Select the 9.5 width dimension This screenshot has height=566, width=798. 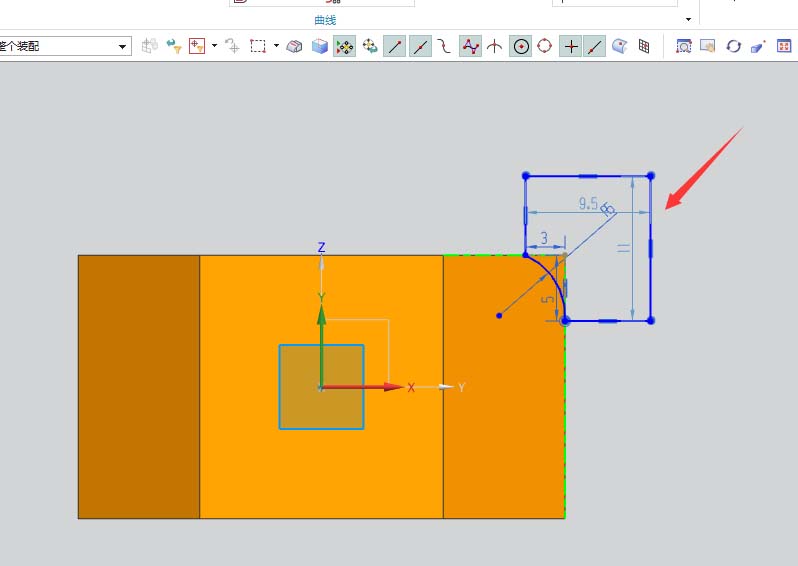click(x=588, y=204)
